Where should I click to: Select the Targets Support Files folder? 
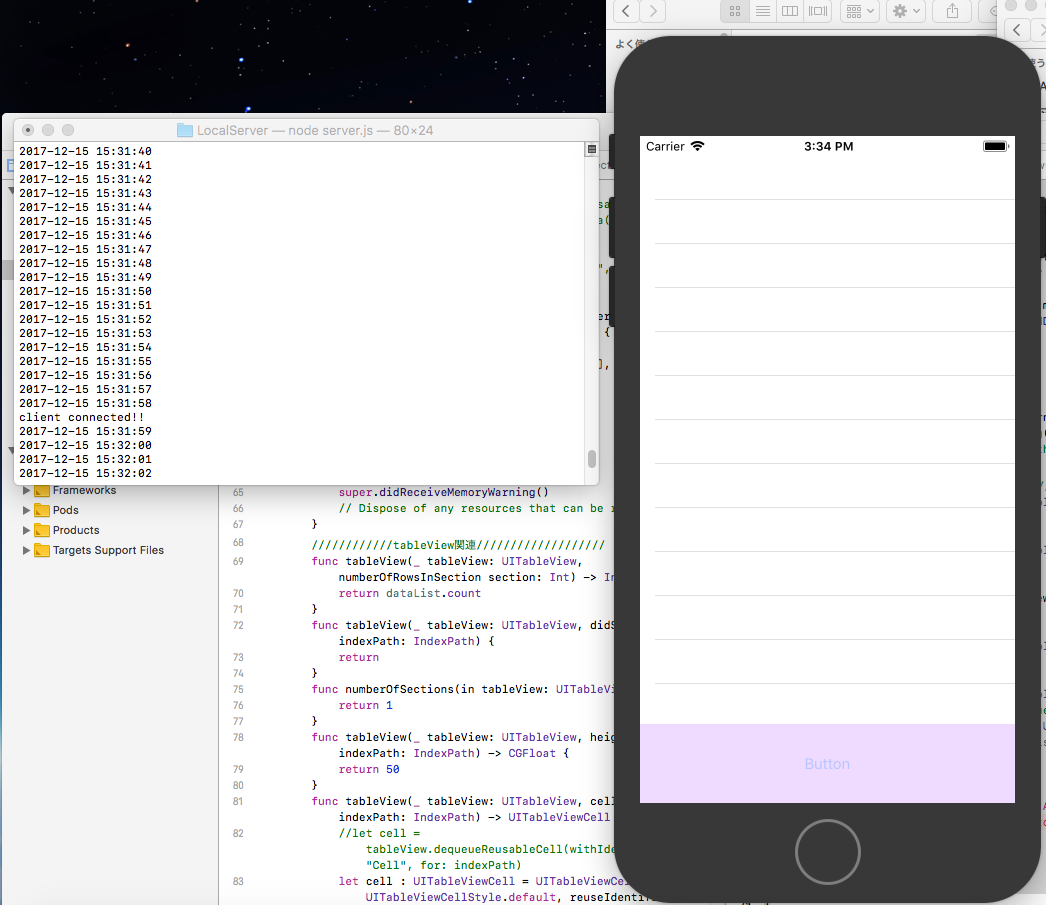tap(108, 550)
